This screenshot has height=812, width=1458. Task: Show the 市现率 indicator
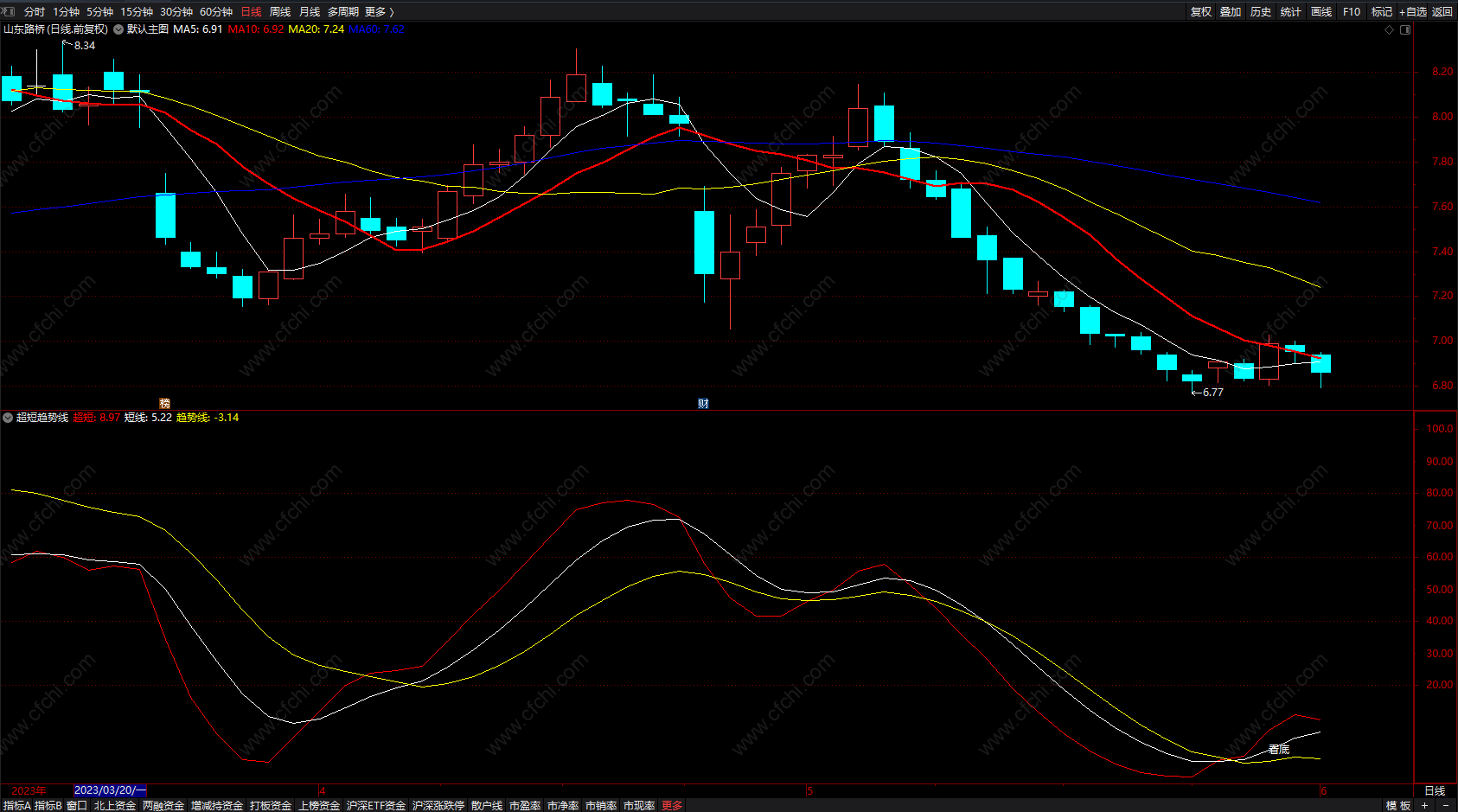coord(639,805)
